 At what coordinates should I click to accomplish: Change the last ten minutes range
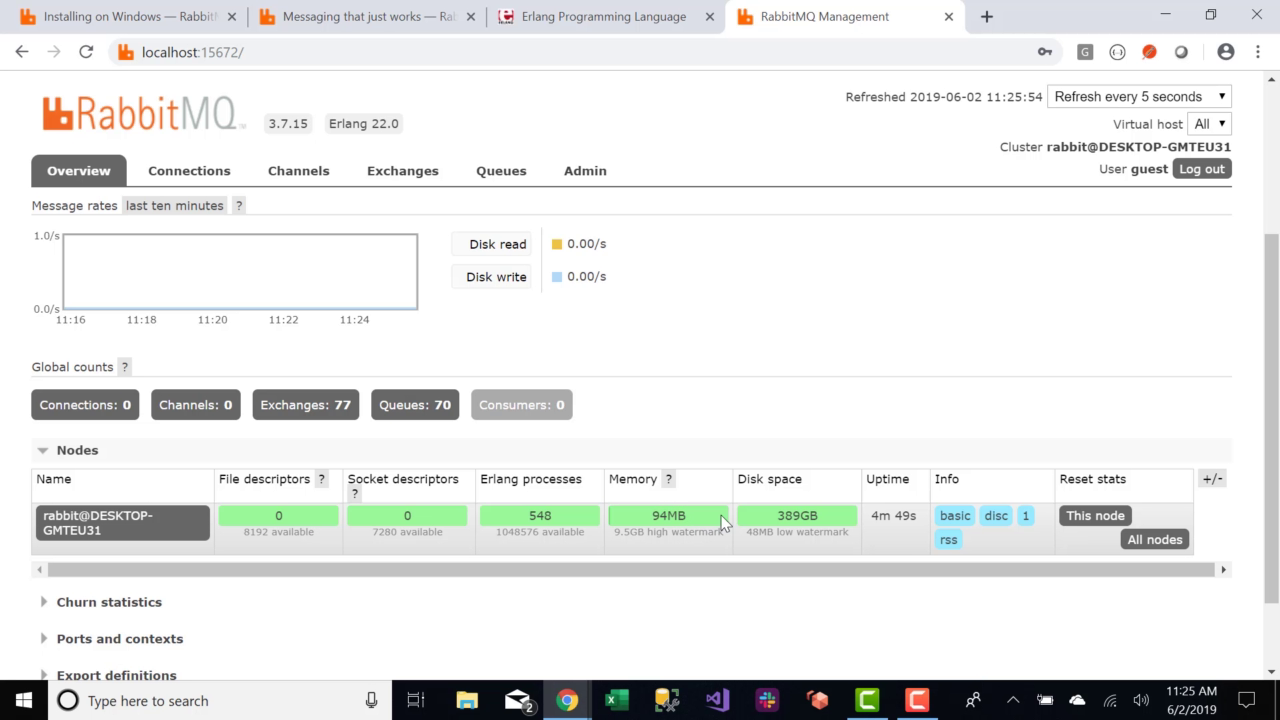pos(174,205)
